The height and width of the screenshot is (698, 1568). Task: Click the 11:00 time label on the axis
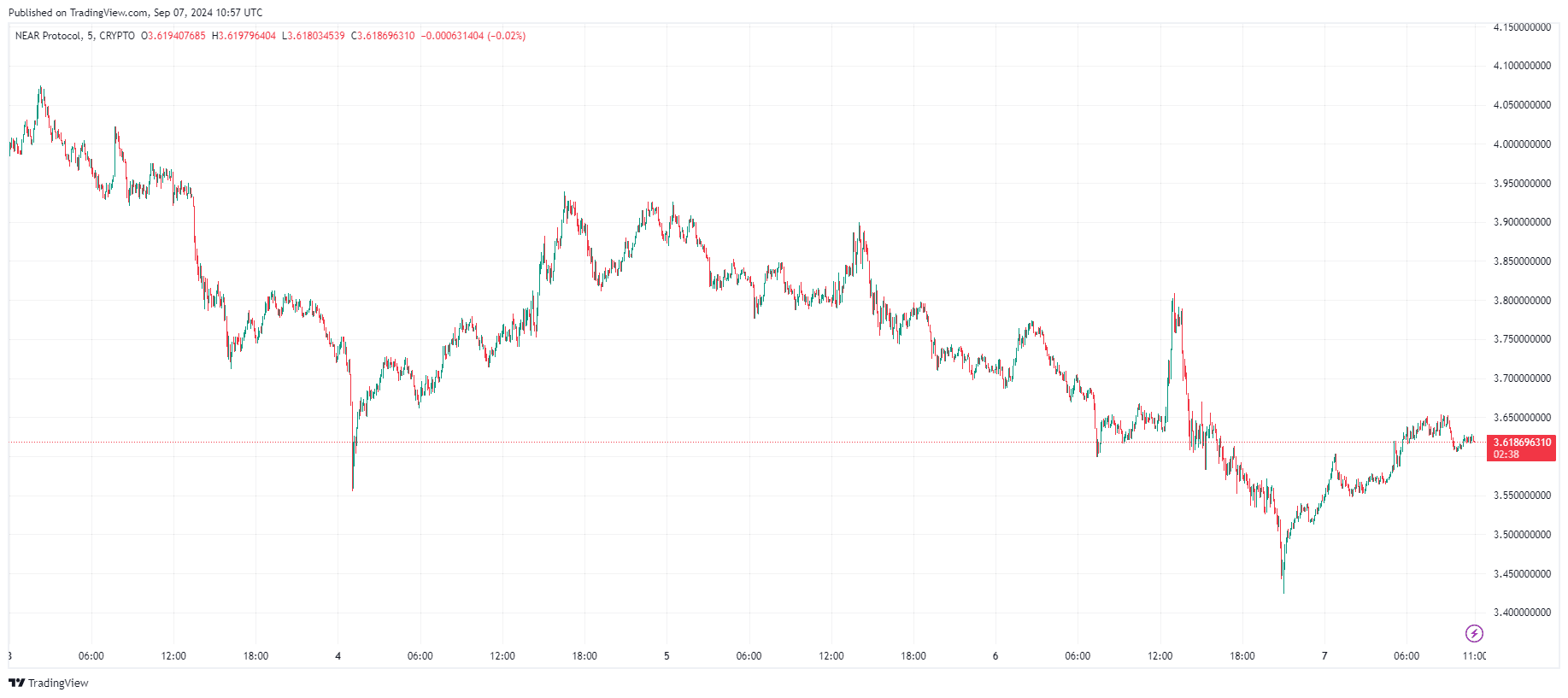coord(1474,656)
